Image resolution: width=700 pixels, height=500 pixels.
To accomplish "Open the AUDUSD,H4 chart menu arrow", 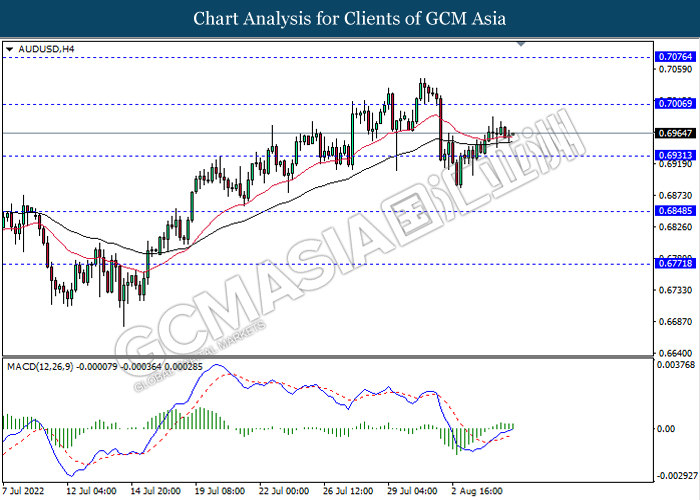I will [x=9, y=50].
